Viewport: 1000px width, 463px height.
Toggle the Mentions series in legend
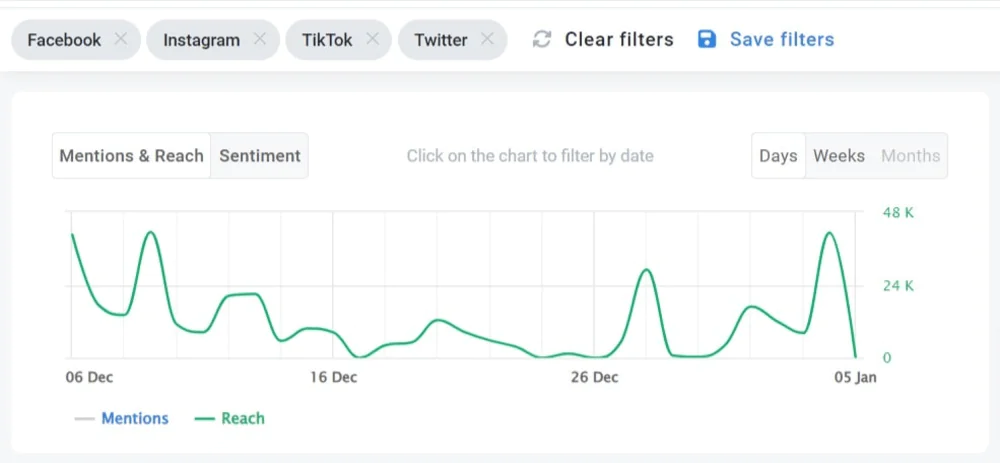click(135, 418)
